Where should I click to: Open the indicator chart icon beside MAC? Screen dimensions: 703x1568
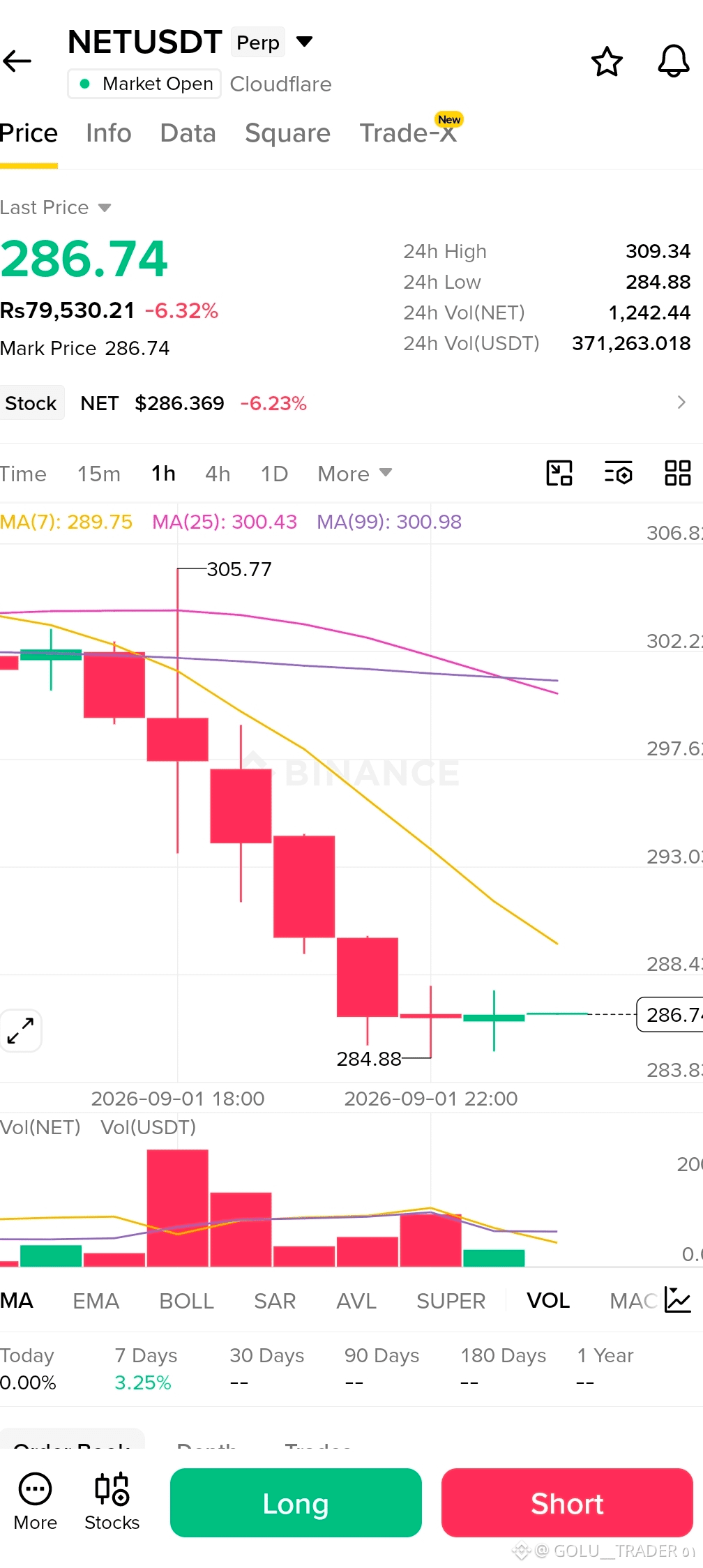[677, 1300]
